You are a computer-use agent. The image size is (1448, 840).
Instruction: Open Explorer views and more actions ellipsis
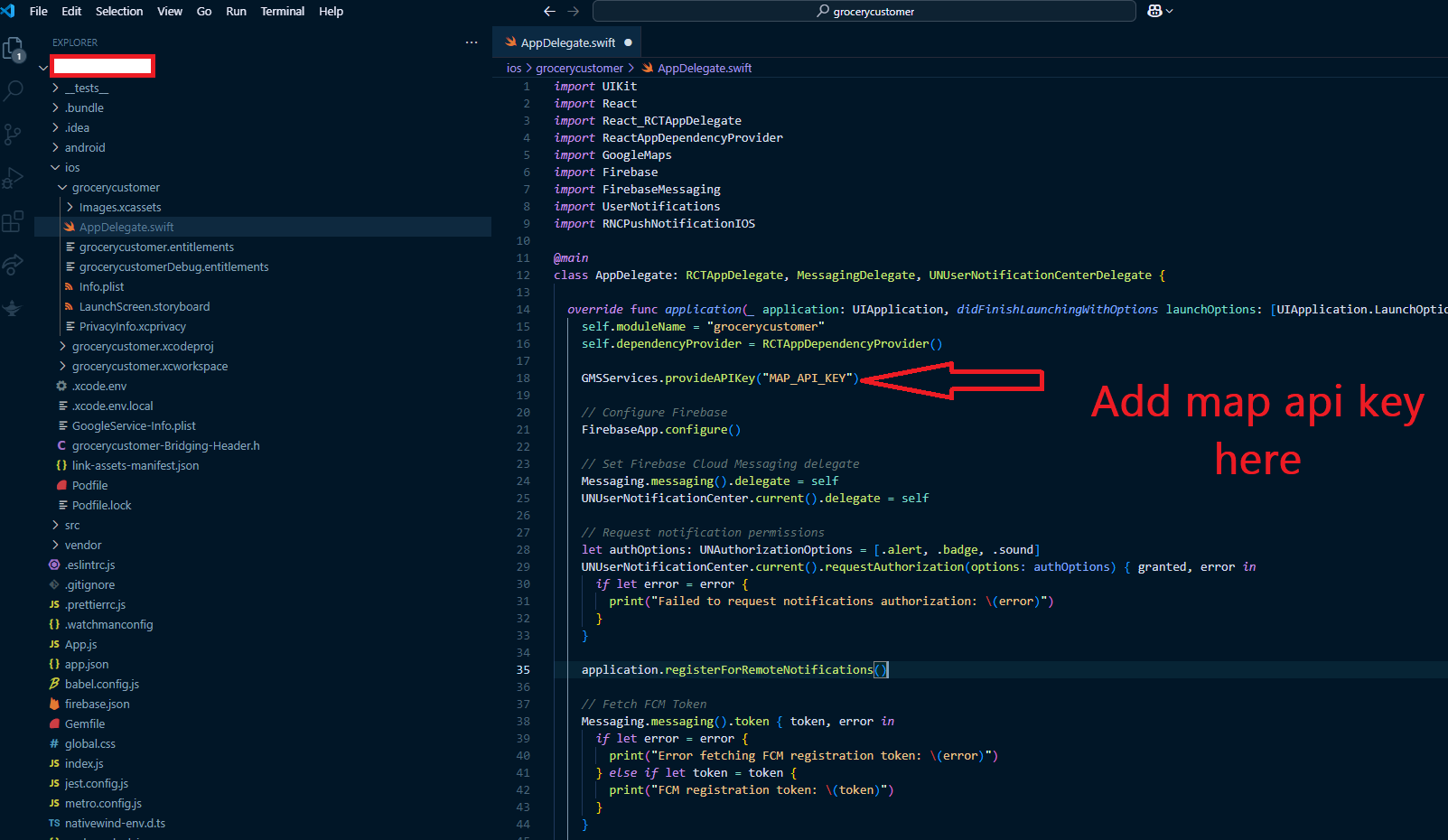click(x=472, y=42)
